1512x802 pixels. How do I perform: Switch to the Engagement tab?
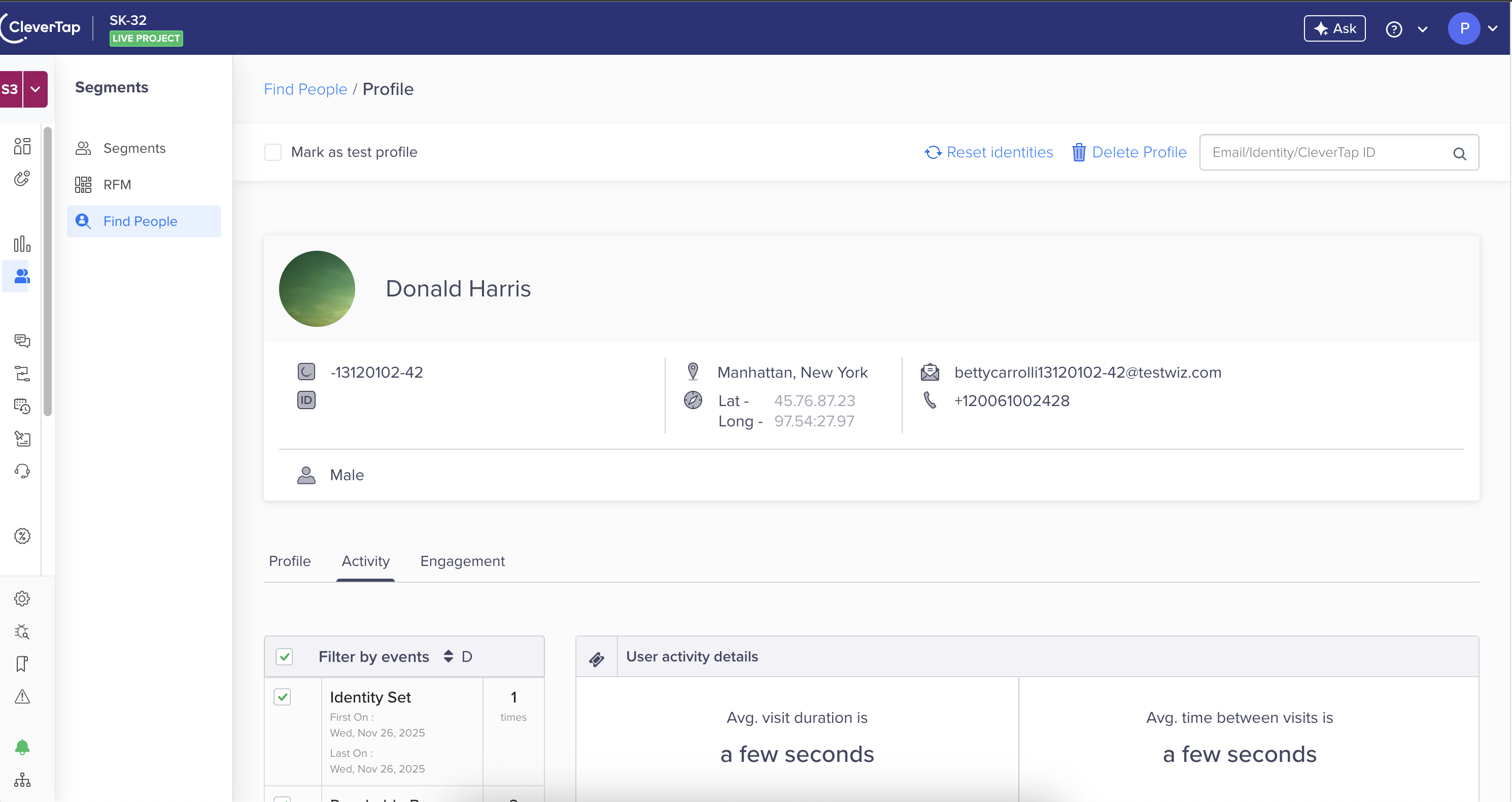pos(462,561)
